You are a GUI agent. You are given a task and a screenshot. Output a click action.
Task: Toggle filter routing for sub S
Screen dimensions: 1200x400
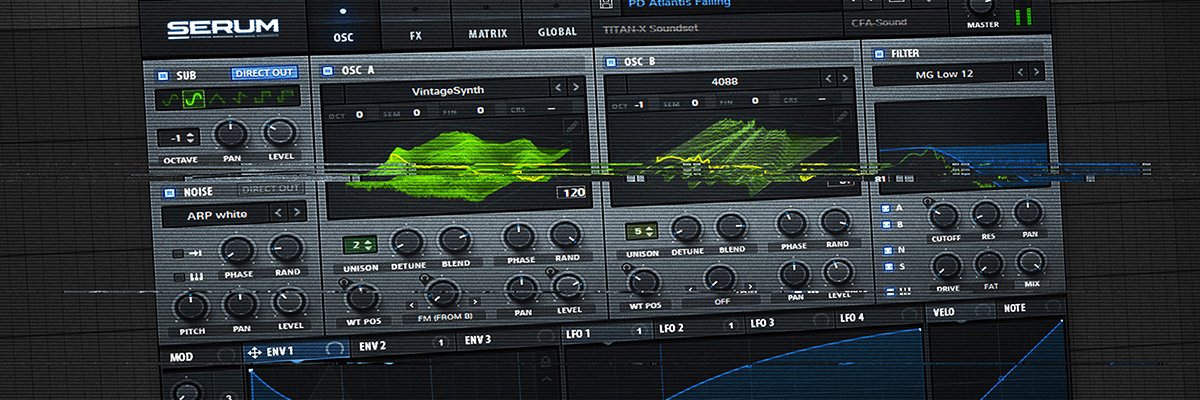[890, 267]
